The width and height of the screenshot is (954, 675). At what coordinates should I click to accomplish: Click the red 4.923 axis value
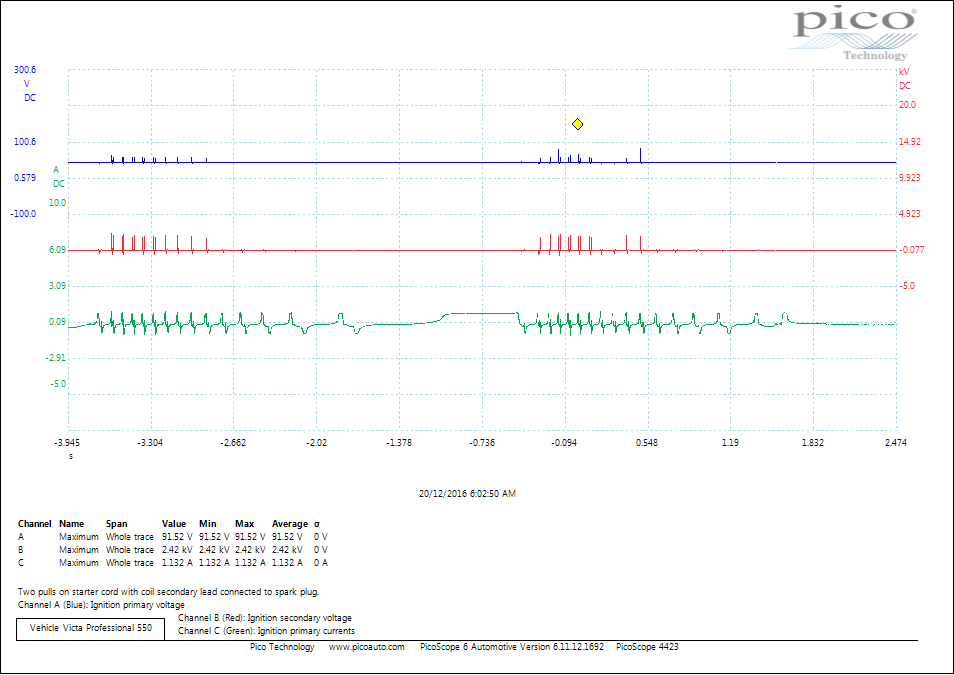(910, 214)
